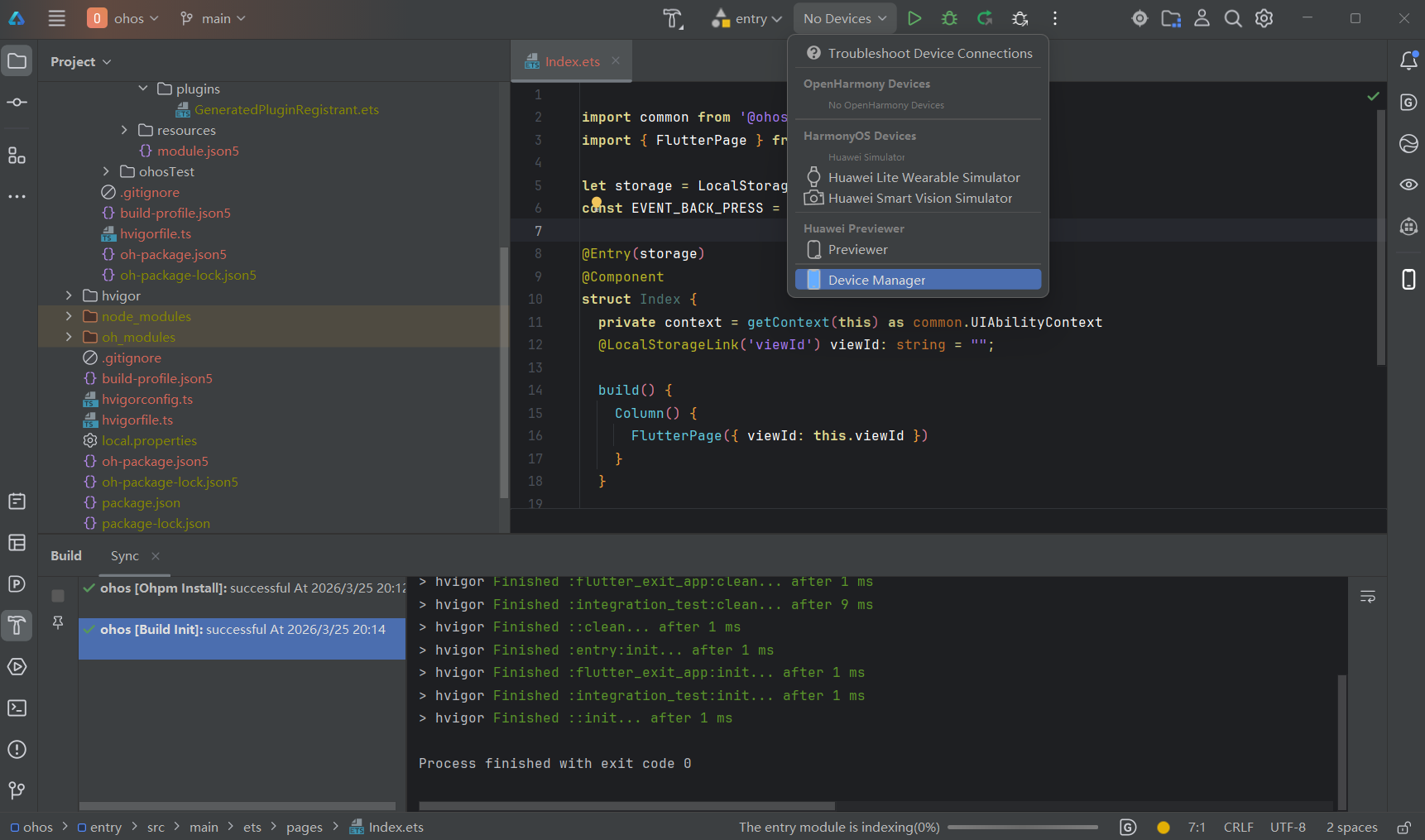Click the UTF-8 encoding selector

(x=1288, y=827)
